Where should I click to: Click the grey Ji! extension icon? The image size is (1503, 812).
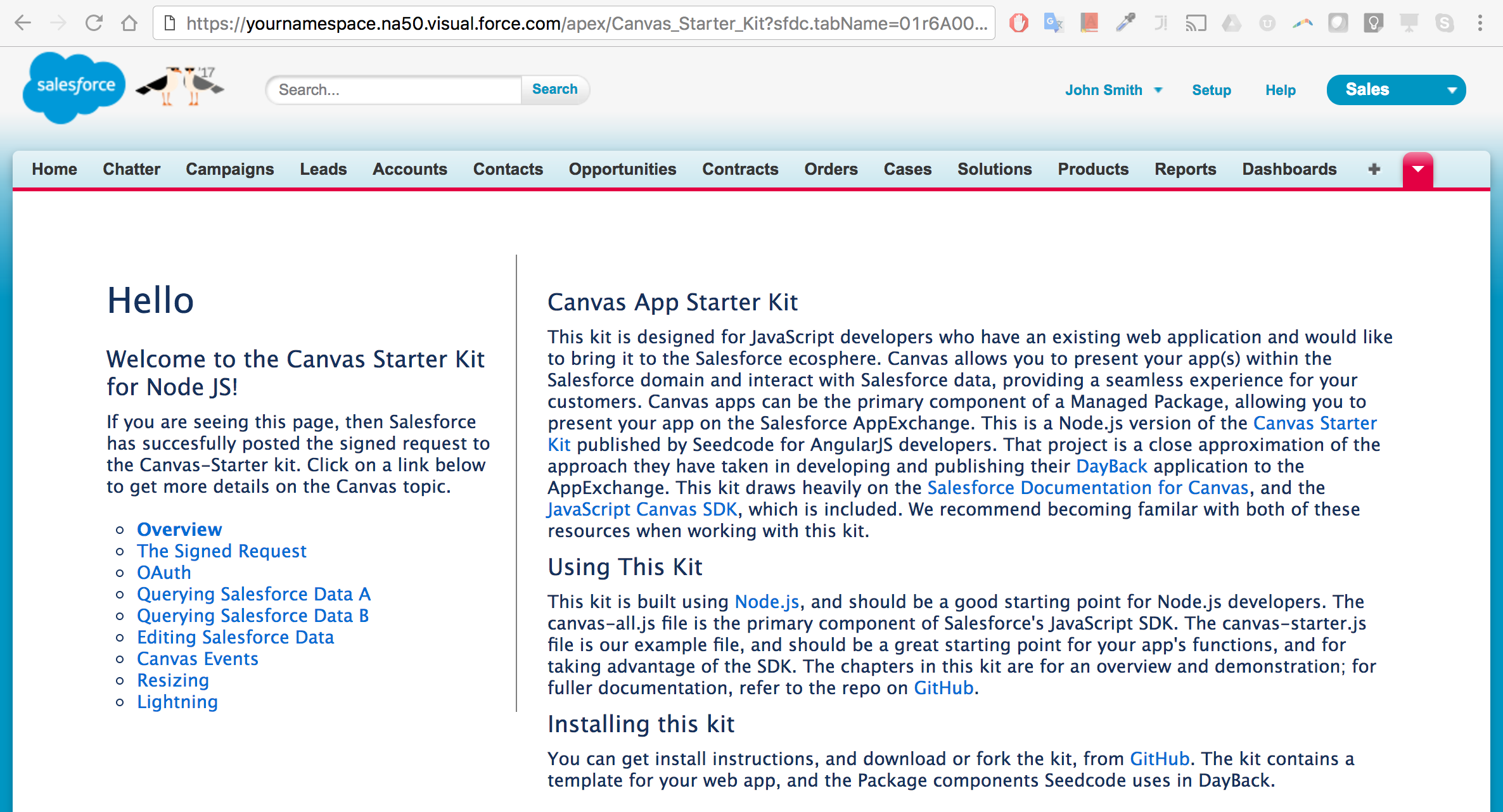pyautogui.click(x=1161, y=23)
